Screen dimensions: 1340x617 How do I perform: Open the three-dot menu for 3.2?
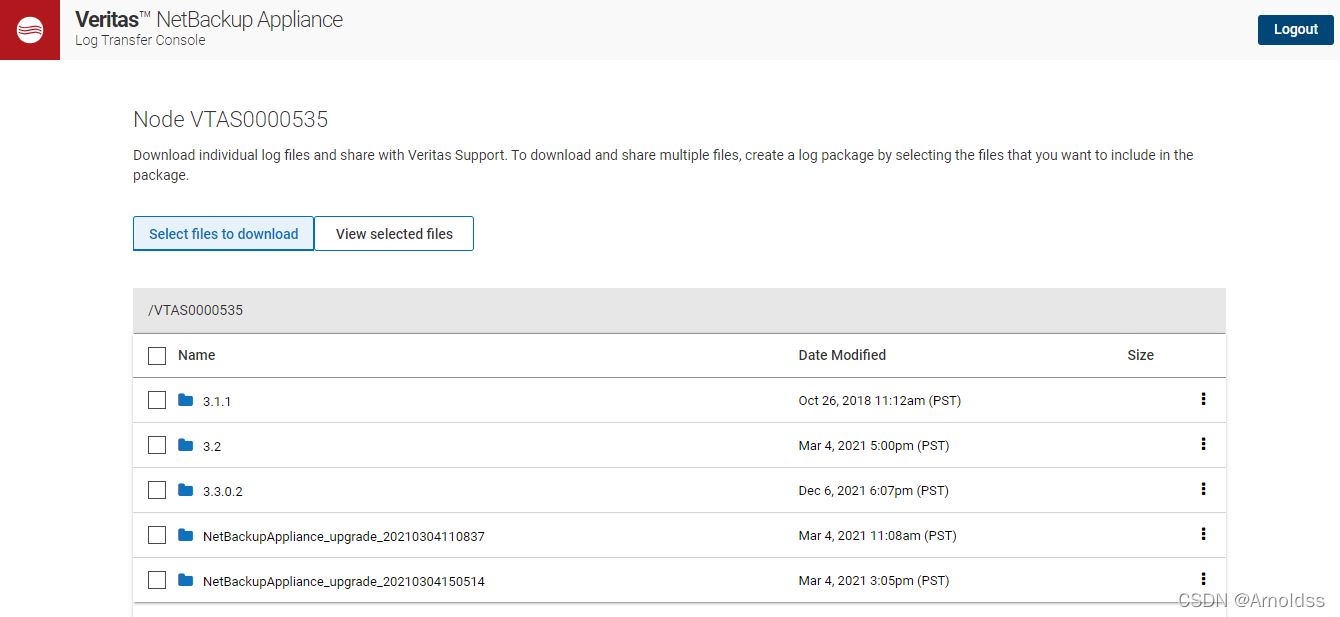click(x=1203, y=444)
